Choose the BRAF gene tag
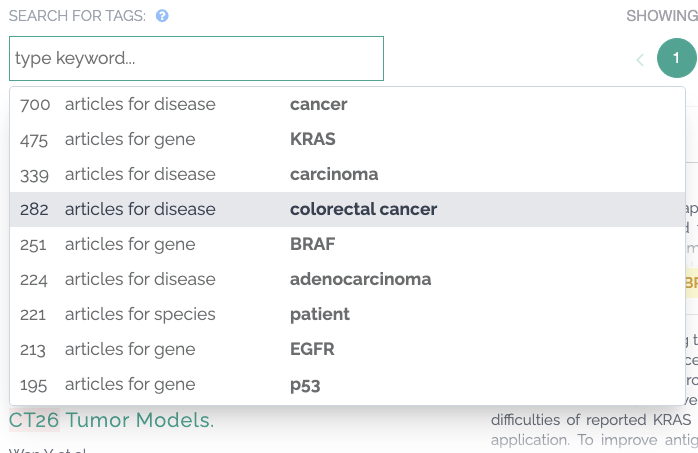The height and width of the screenshot is (453, 698). pyautogui.click(x=312, y=244)
